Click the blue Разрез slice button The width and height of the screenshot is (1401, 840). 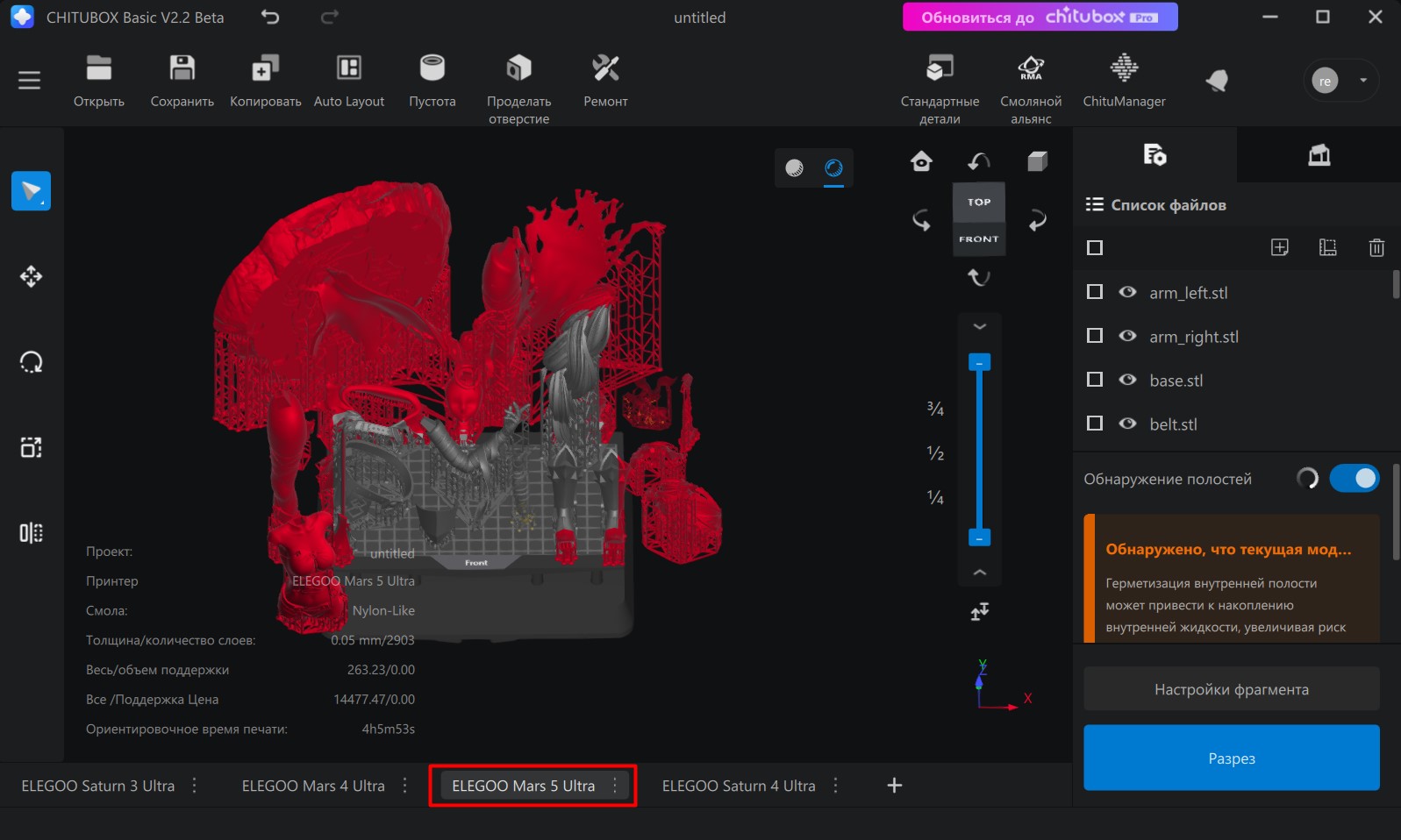(x=1231, y=758)
